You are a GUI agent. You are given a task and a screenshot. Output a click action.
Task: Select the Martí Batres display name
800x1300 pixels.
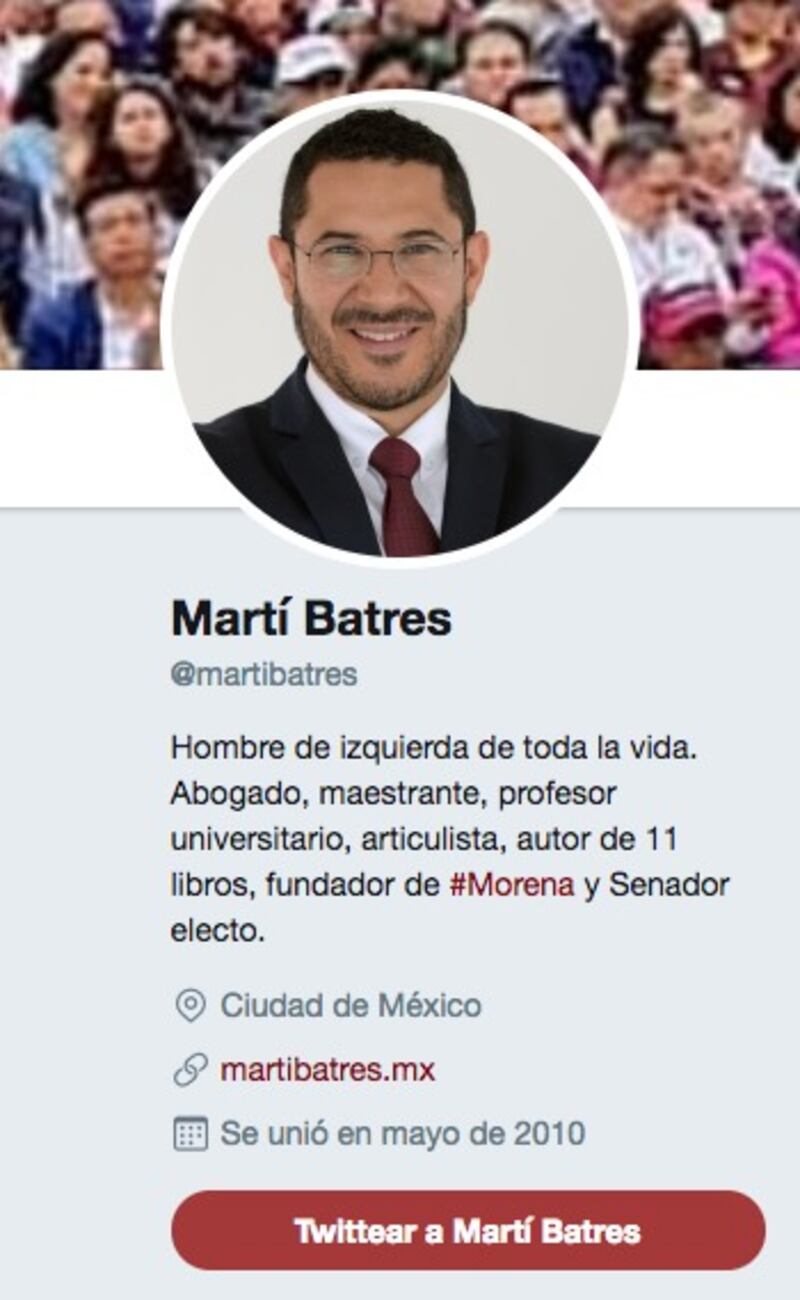(311, 617)
